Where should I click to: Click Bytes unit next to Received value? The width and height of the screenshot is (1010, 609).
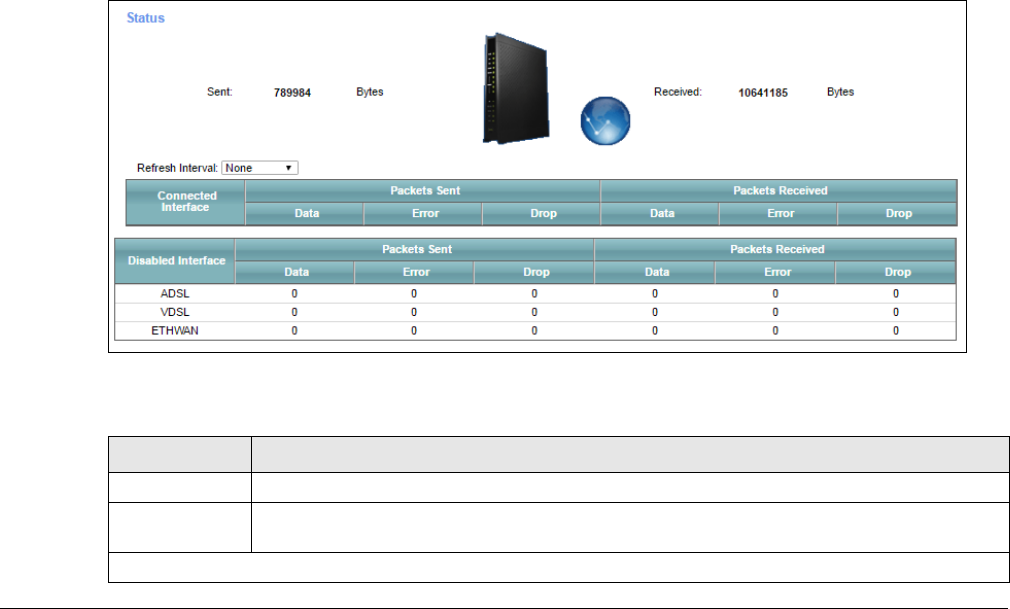coord(841,92)
